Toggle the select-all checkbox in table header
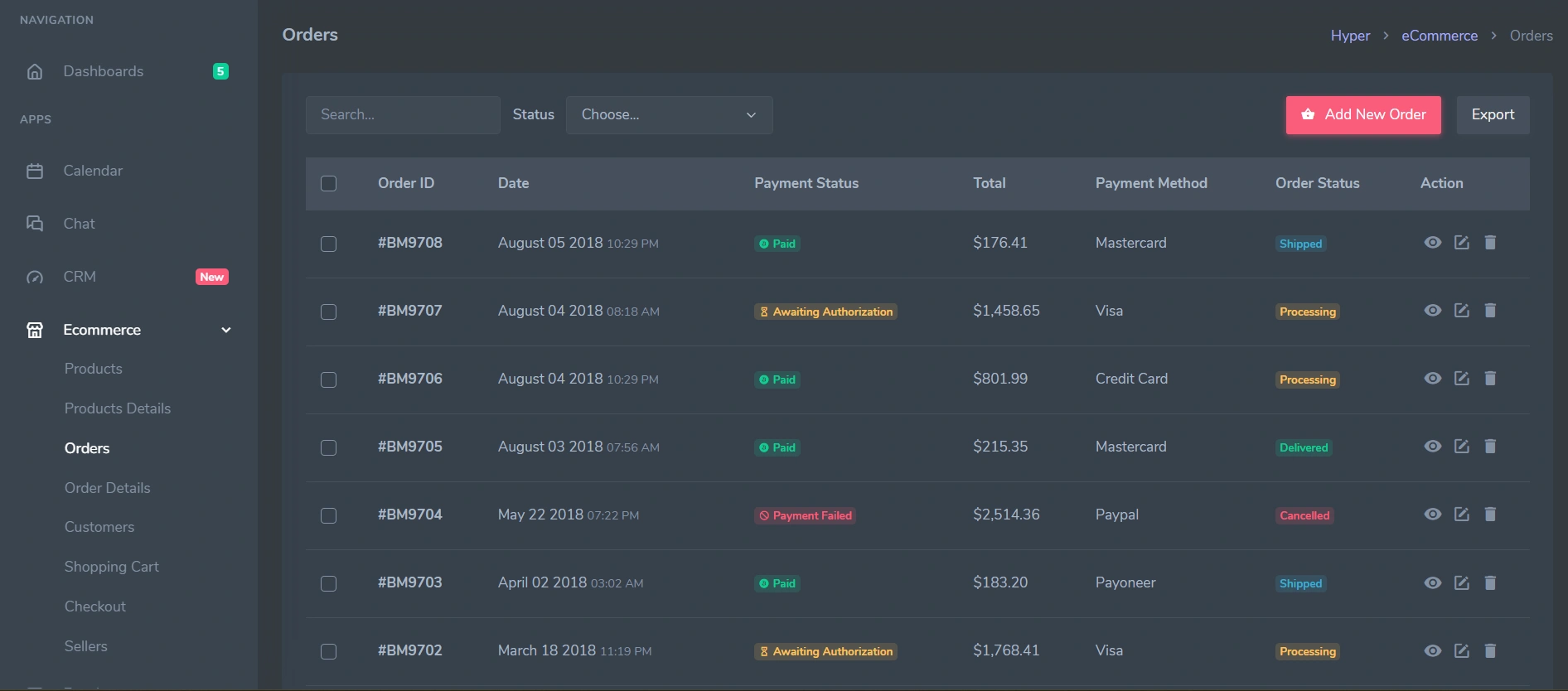Image resolution: width=1568 pixels, height=691 pixels. coord(328,183)
